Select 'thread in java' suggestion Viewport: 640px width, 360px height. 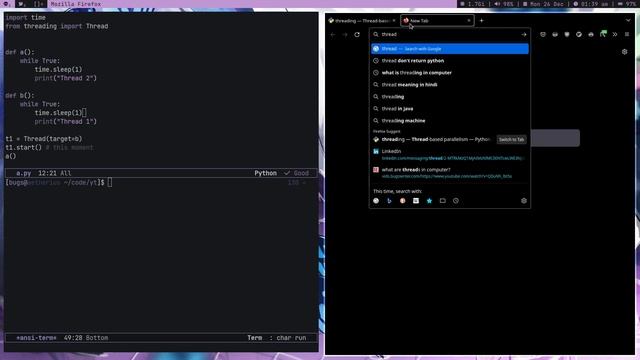click(x=450, y=109)
